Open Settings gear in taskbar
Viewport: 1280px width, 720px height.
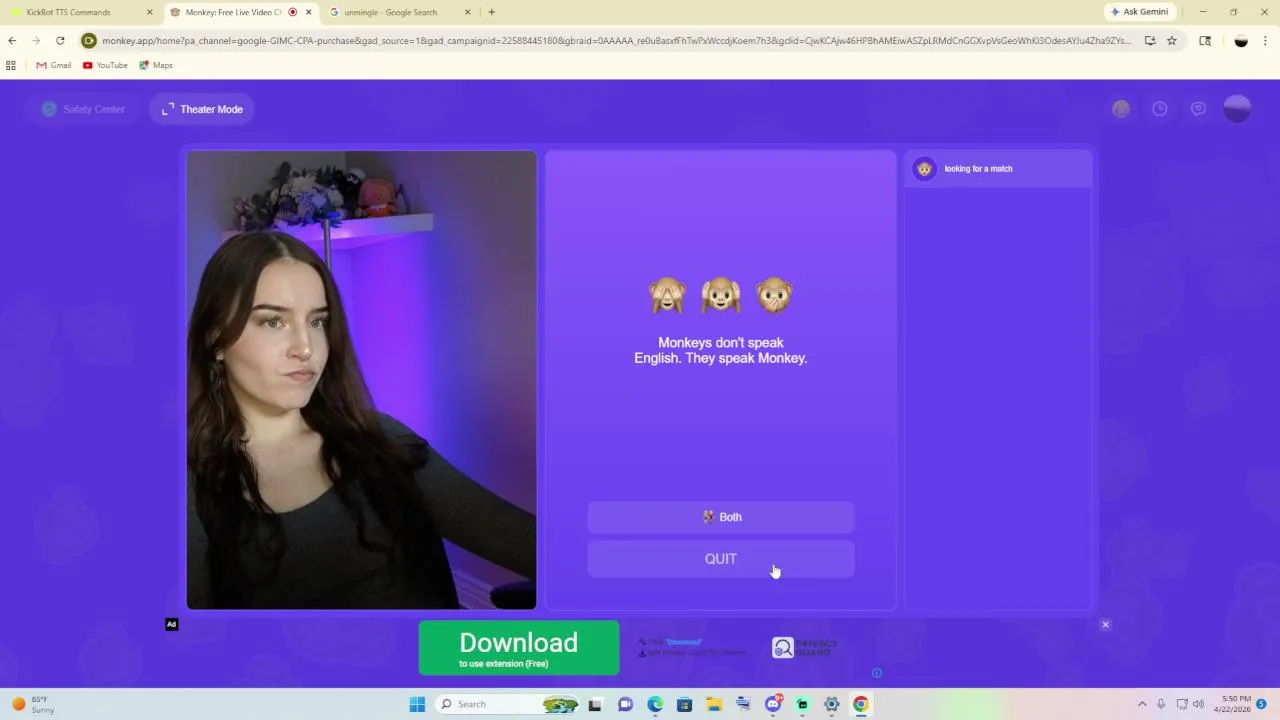[831, 704]
